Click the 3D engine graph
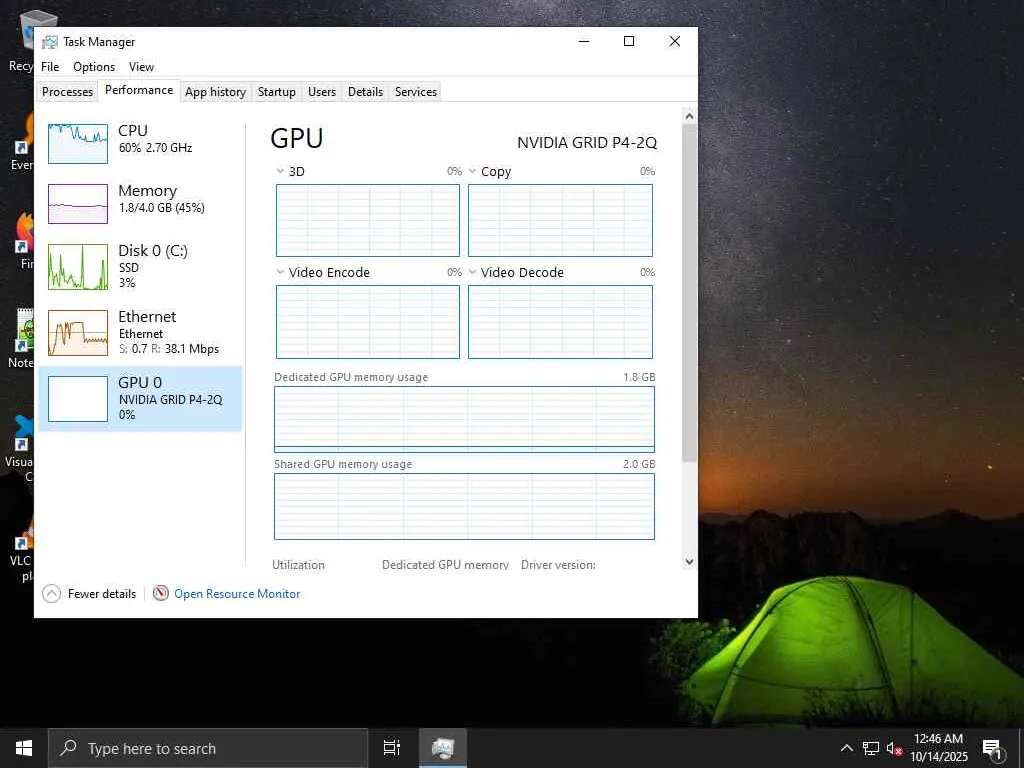This screenshot has width=1024, height=768. click(368, 220)
